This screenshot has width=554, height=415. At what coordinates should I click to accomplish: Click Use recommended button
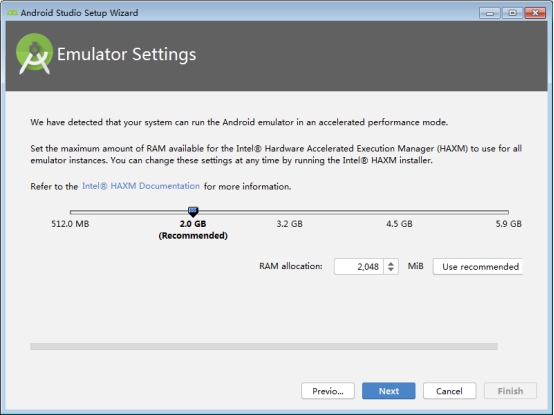[478, 267]
